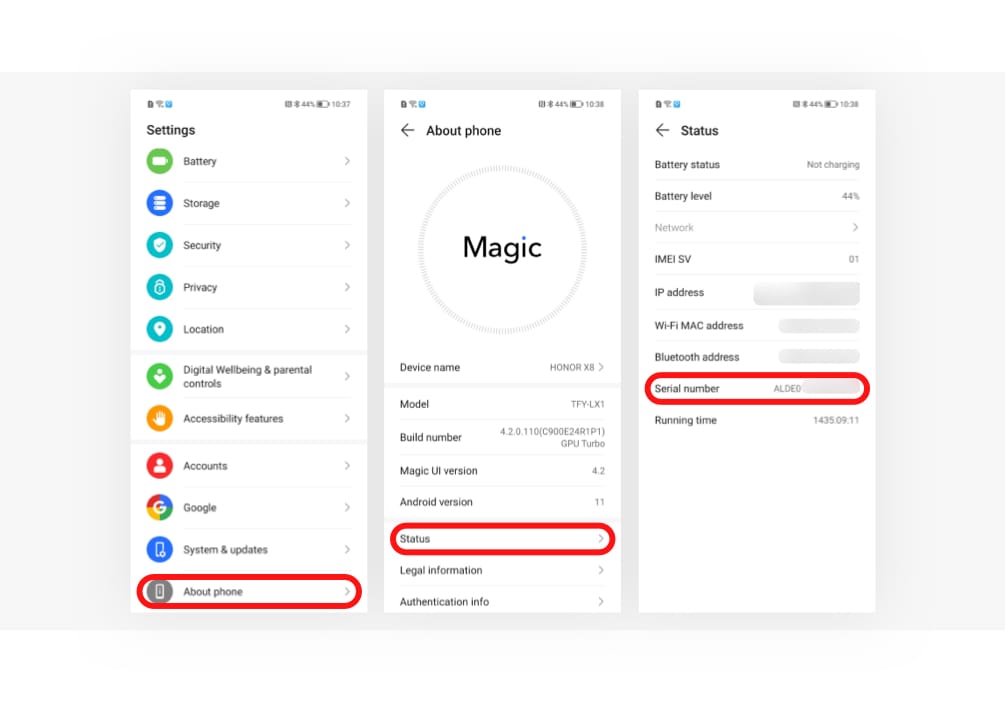Tap the green Battery icon
The image size is (1005, 702).
159,161
